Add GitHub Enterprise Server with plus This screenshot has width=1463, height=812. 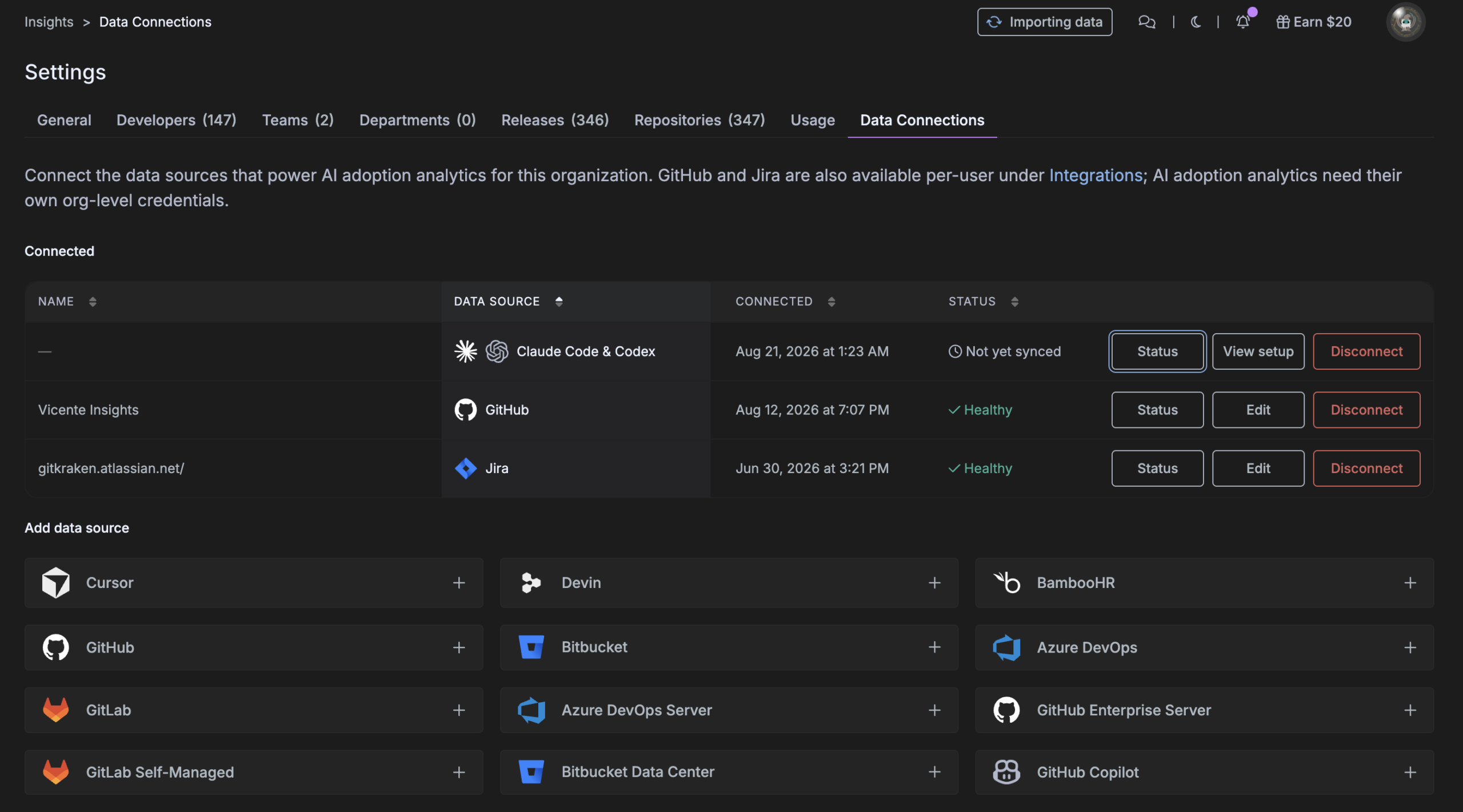(1410, 709)
